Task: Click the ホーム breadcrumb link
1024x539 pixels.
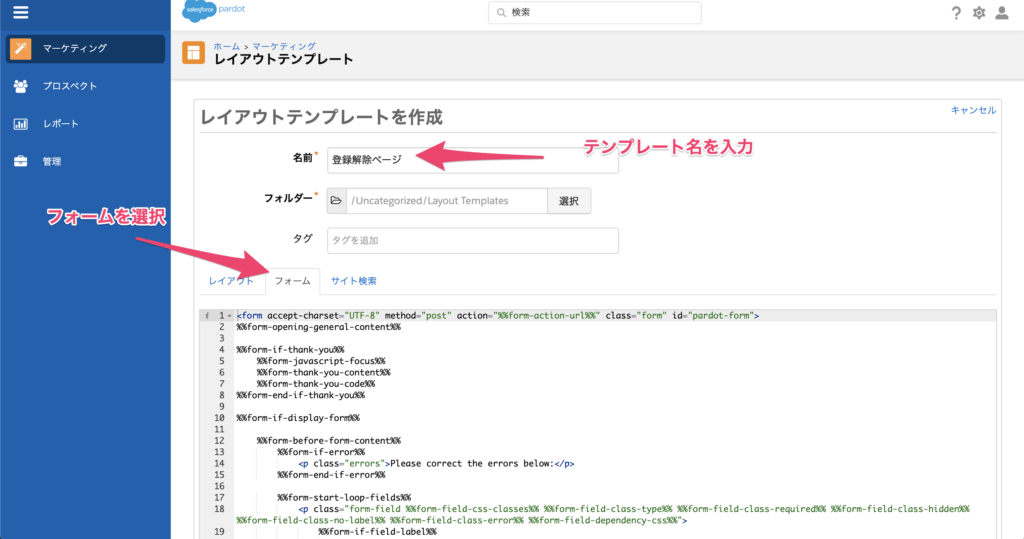Action: [x=227, y=46]
